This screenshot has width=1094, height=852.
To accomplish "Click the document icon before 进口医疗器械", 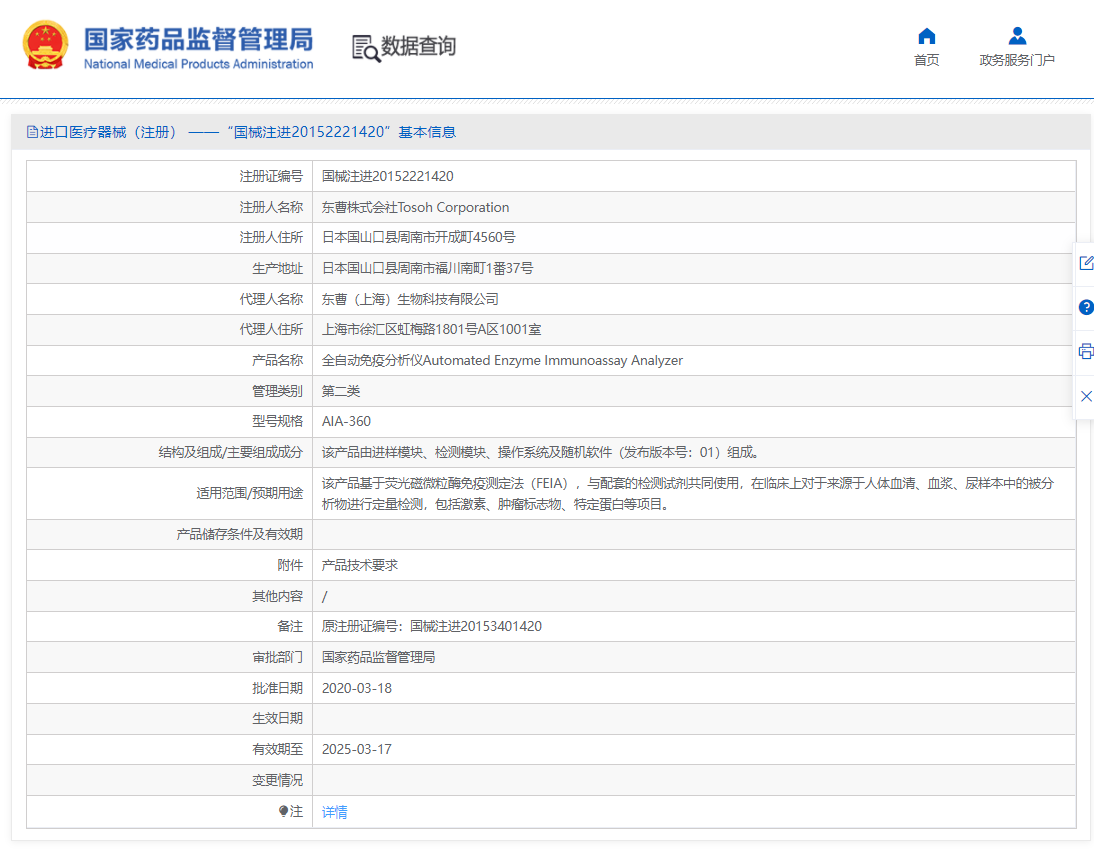I will [x=32, y=132].
